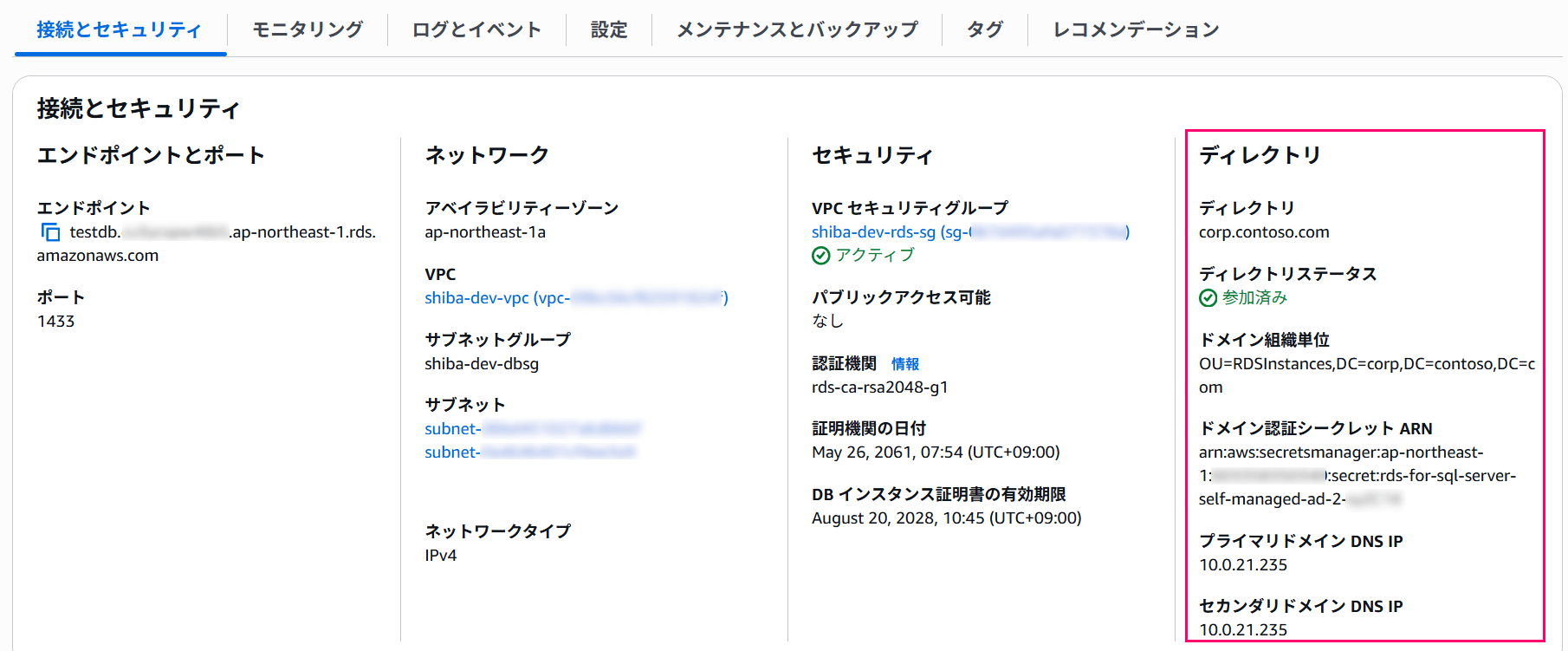Select the OU=RDSInstances organizational unit value
This screenshot has height=651, width=1568.
[x=1367, y=375]
